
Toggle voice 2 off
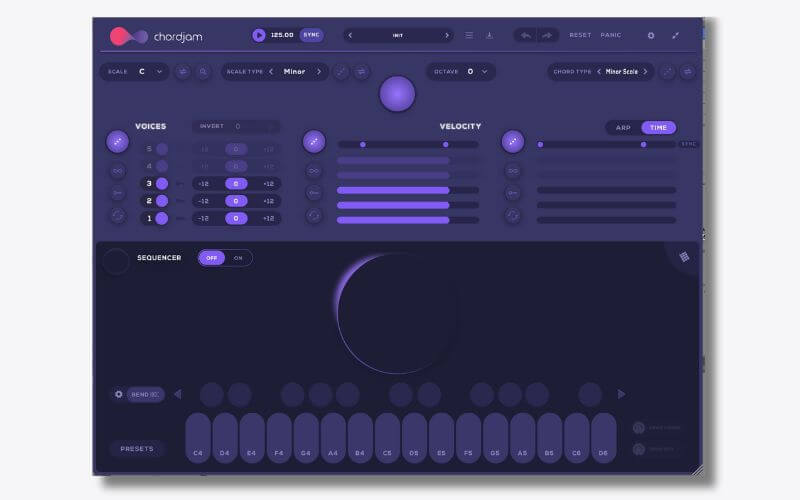[162, 201]
